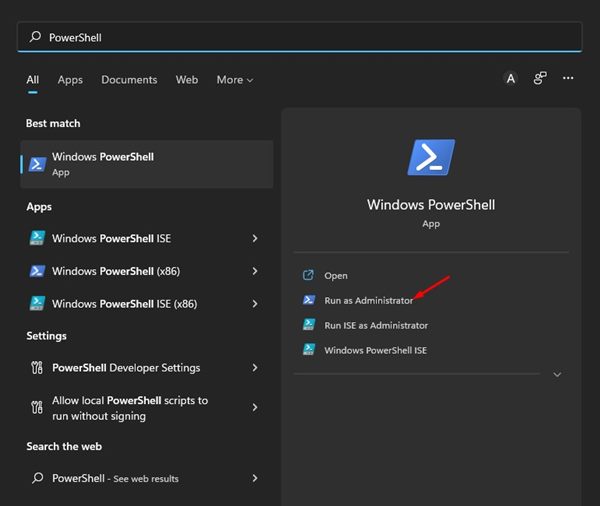
Task: Click the PowerShell search text field
Action: pos(300,37)
